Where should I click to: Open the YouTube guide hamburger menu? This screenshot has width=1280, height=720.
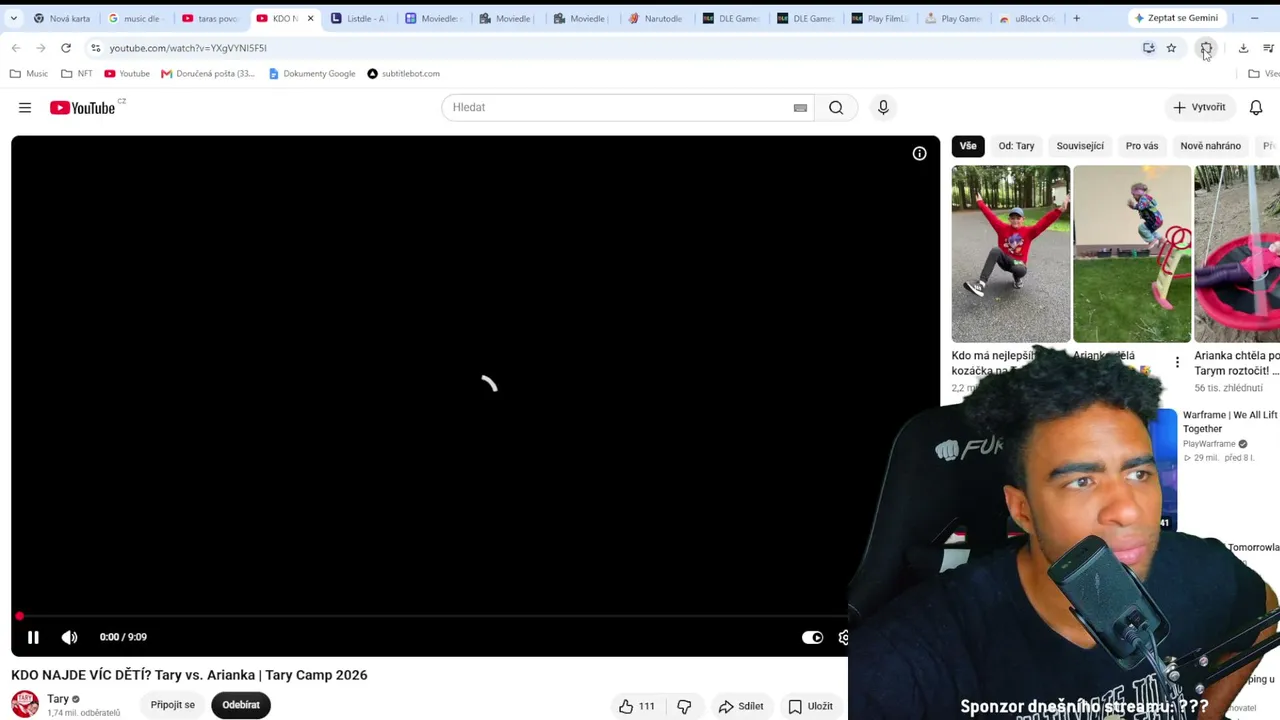pyautogui.click(x=25, y=108)
